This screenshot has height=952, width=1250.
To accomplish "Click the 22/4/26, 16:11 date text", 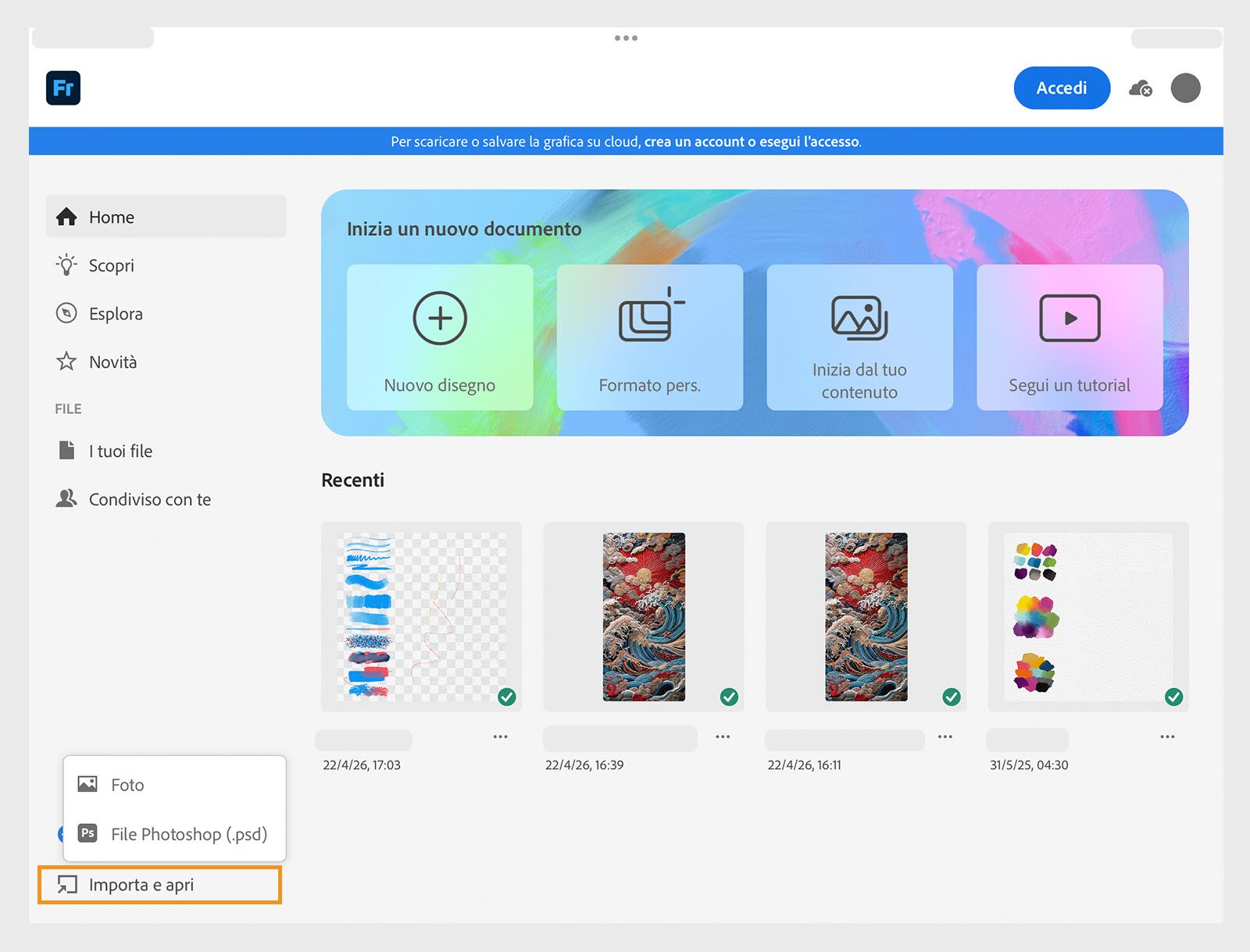I will tap(805, 765).
